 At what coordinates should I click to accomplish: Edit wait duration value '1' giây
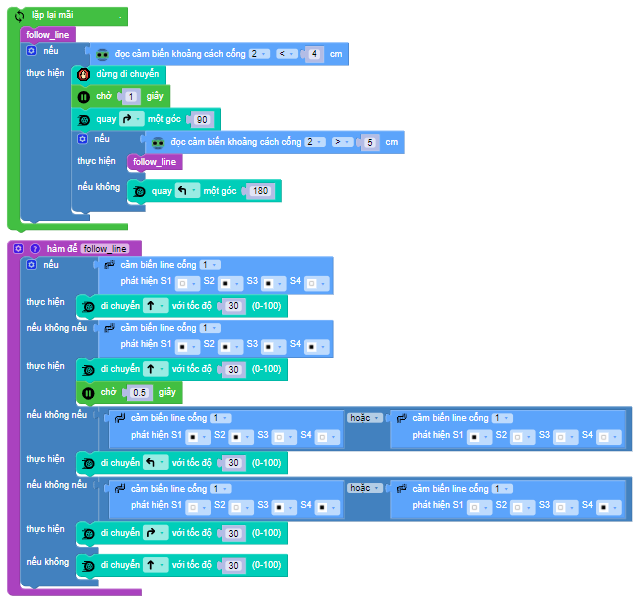pos(131,97)
